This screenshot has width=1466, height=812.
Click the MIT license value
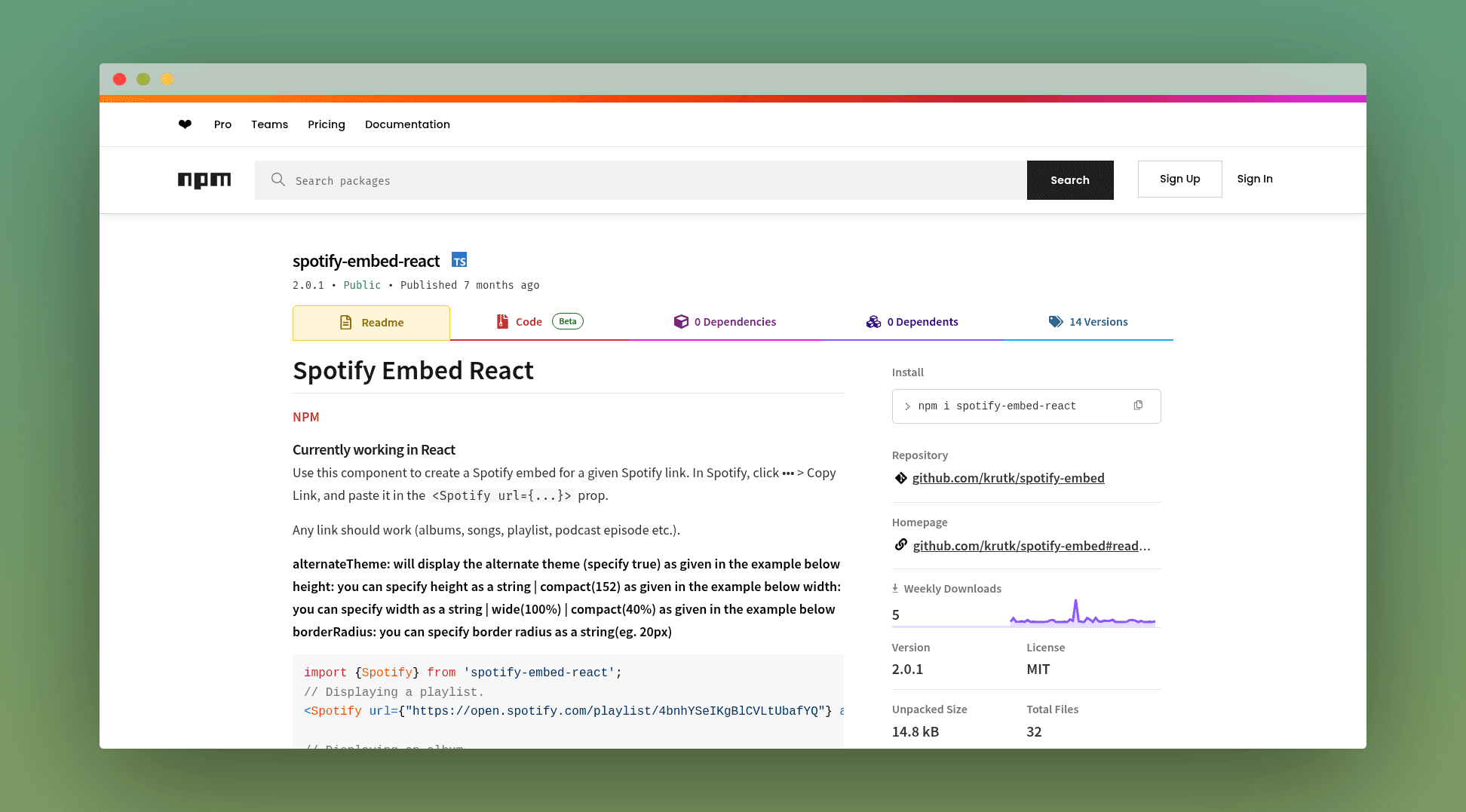pos(1038,670)
